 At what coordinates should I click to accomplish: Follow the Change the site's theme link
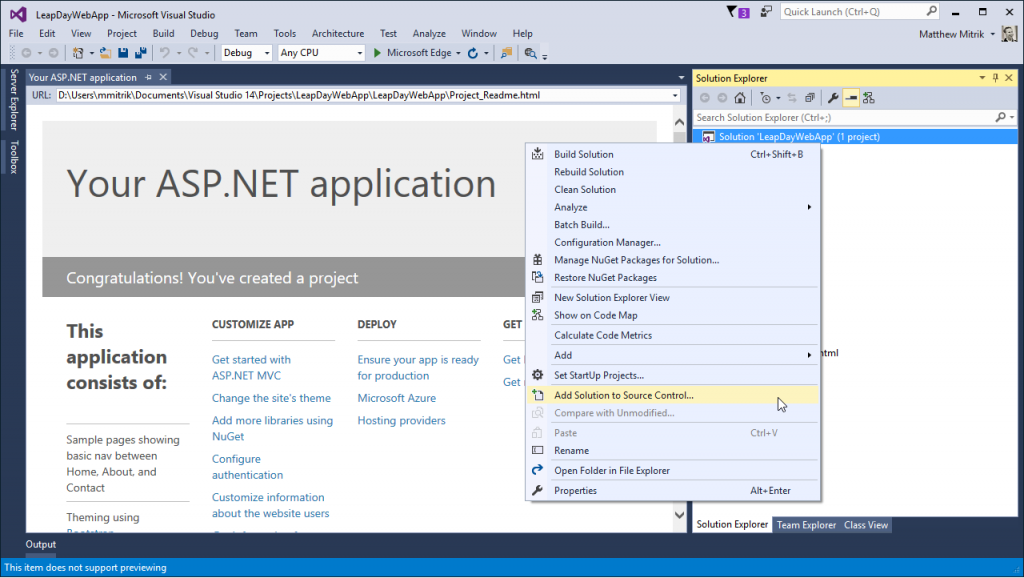pos(271,398)
